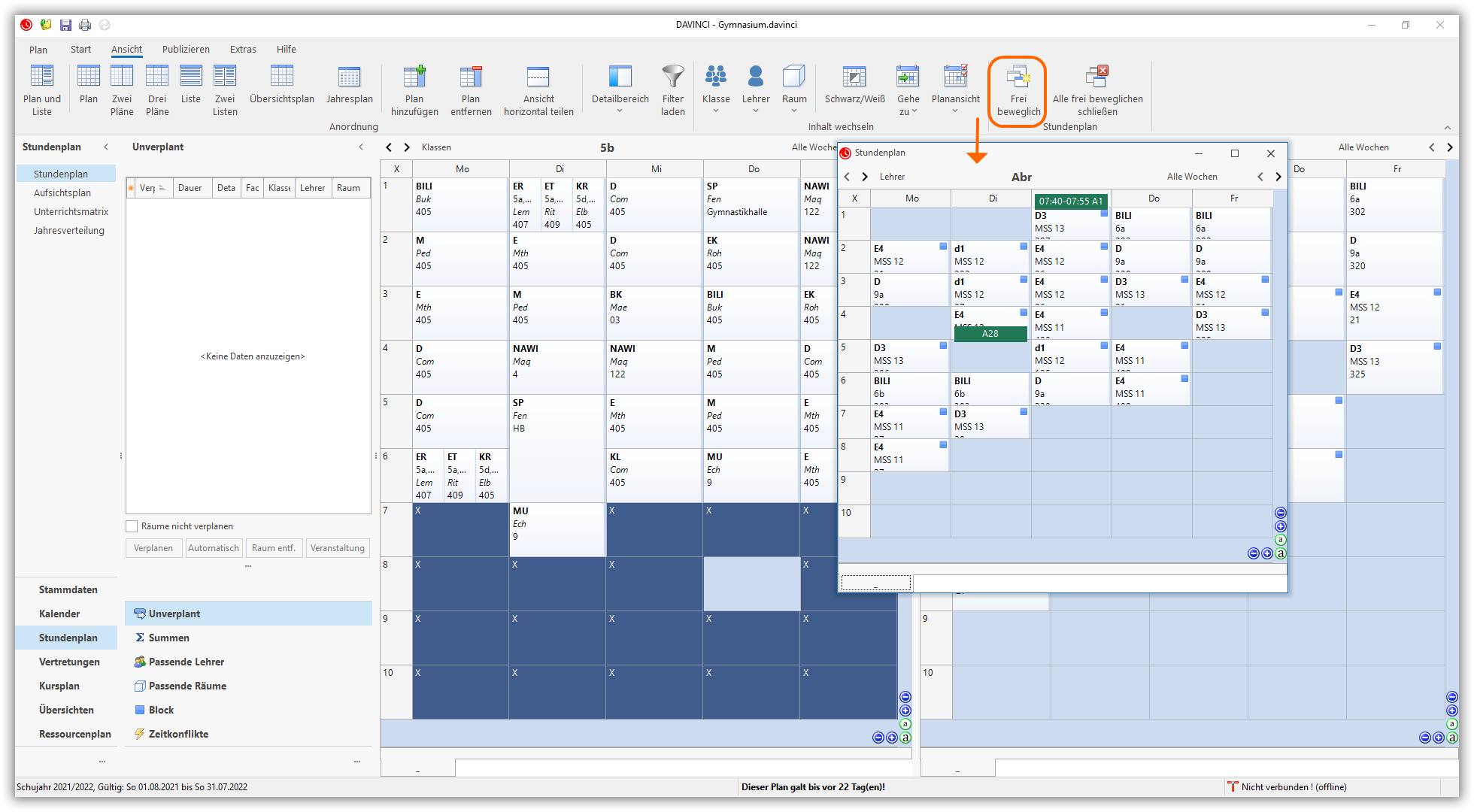Click the Filter laden funnel icon
Viewport: 1474px width, 812px height.
[672, 77]
